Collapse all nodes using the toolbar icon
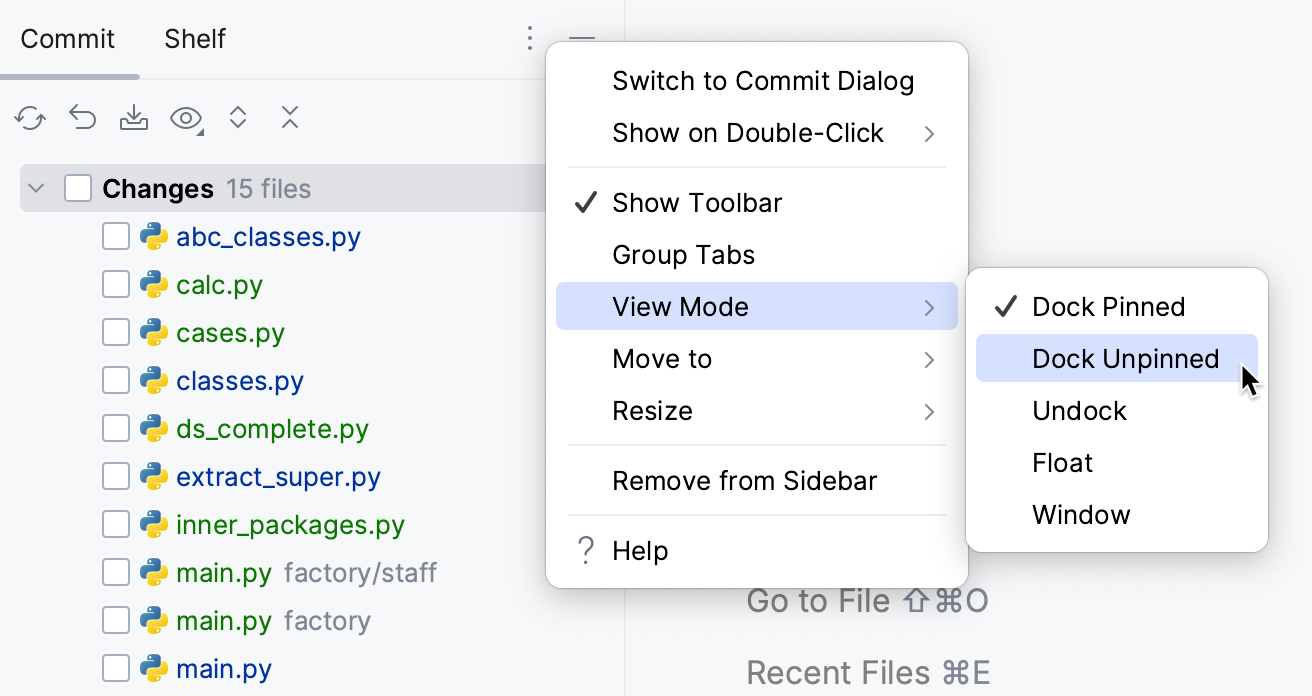The width and height of the screenshot is (1312, 696). coord(290,117)
